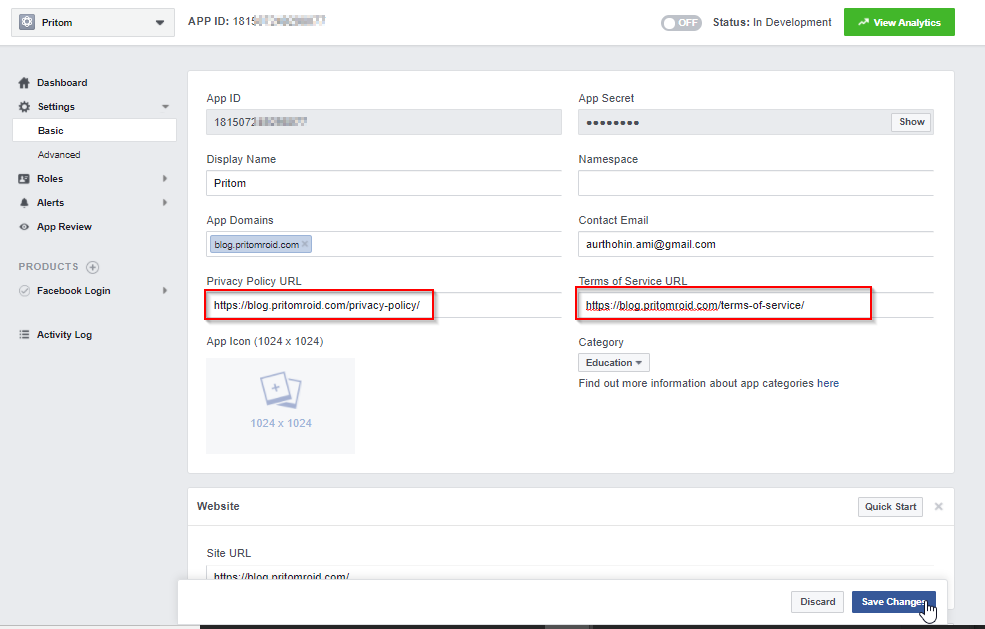Click the Activity Log list icon

coord(24,334)
